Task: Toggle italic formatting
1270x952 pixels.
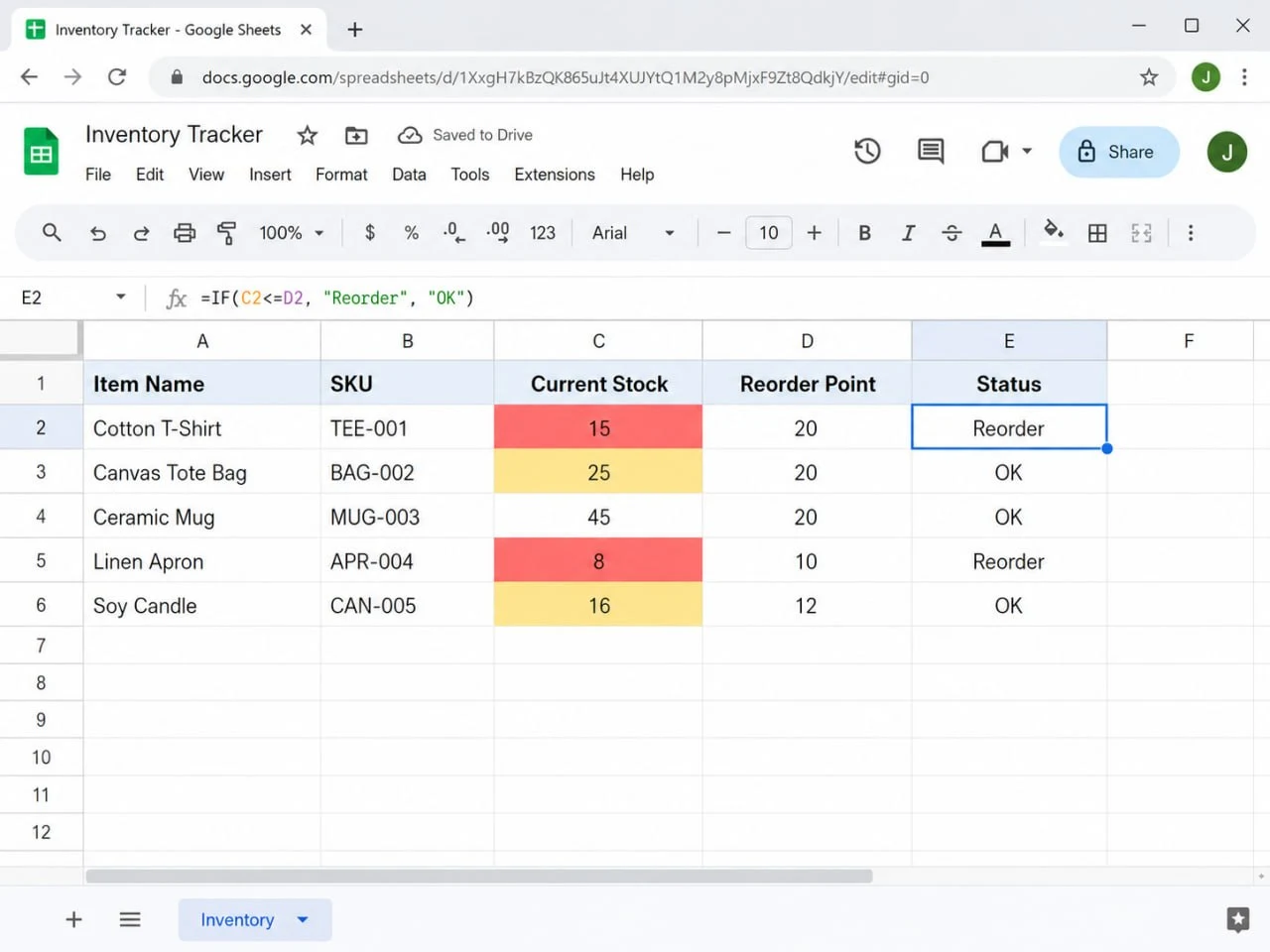Action: coord(908,233)
